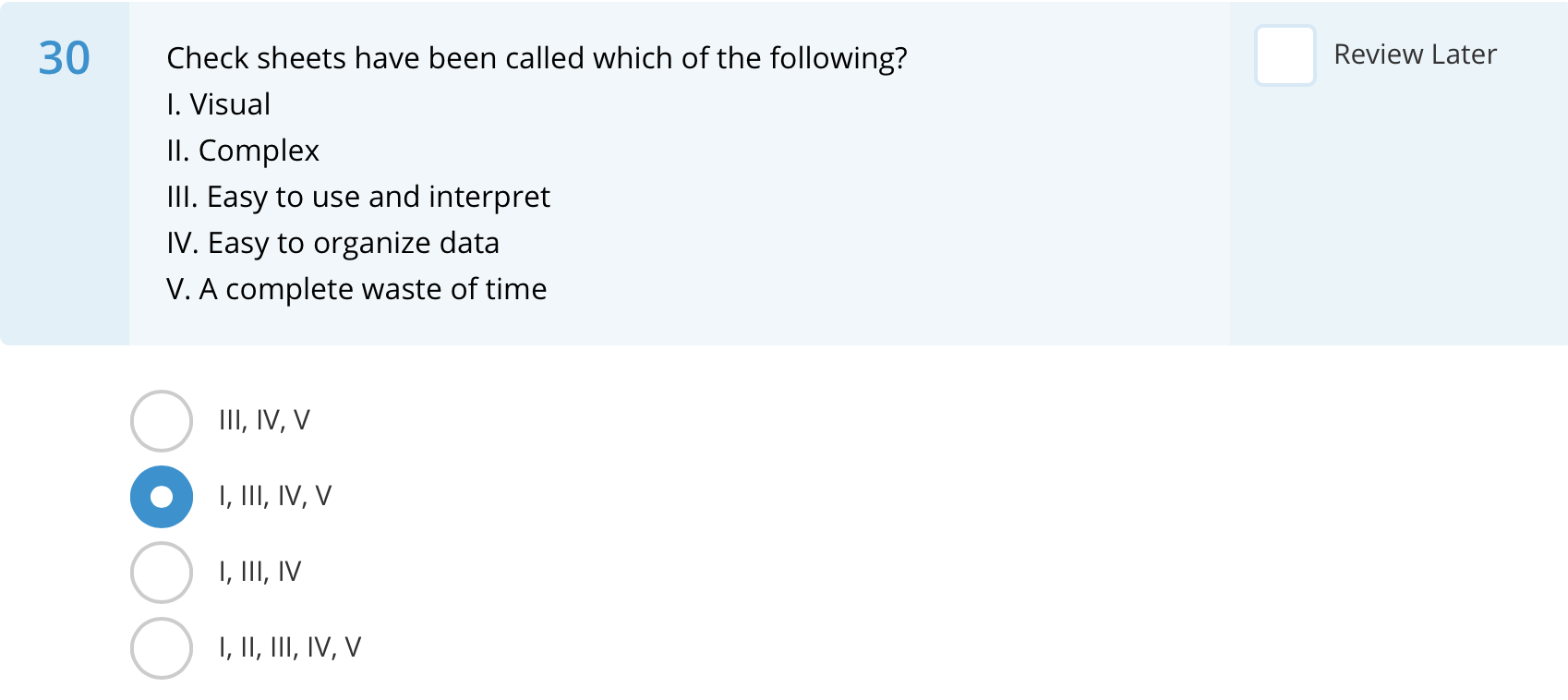The height and width of the screenshot is (700, 1568).
Task: Click 'III. Easy to use and interpret'
Action: 358,197
